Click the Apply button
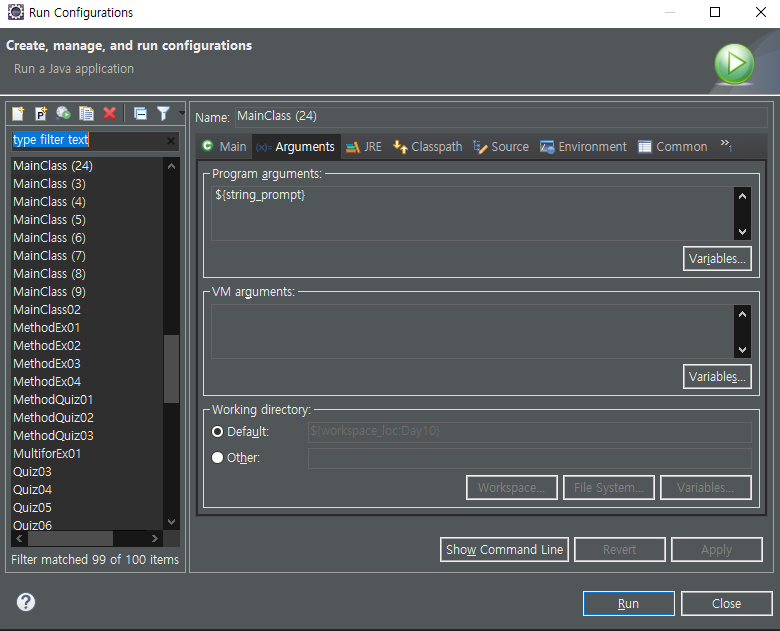This screenshot has height=631, width=780. tap(717, 549)
